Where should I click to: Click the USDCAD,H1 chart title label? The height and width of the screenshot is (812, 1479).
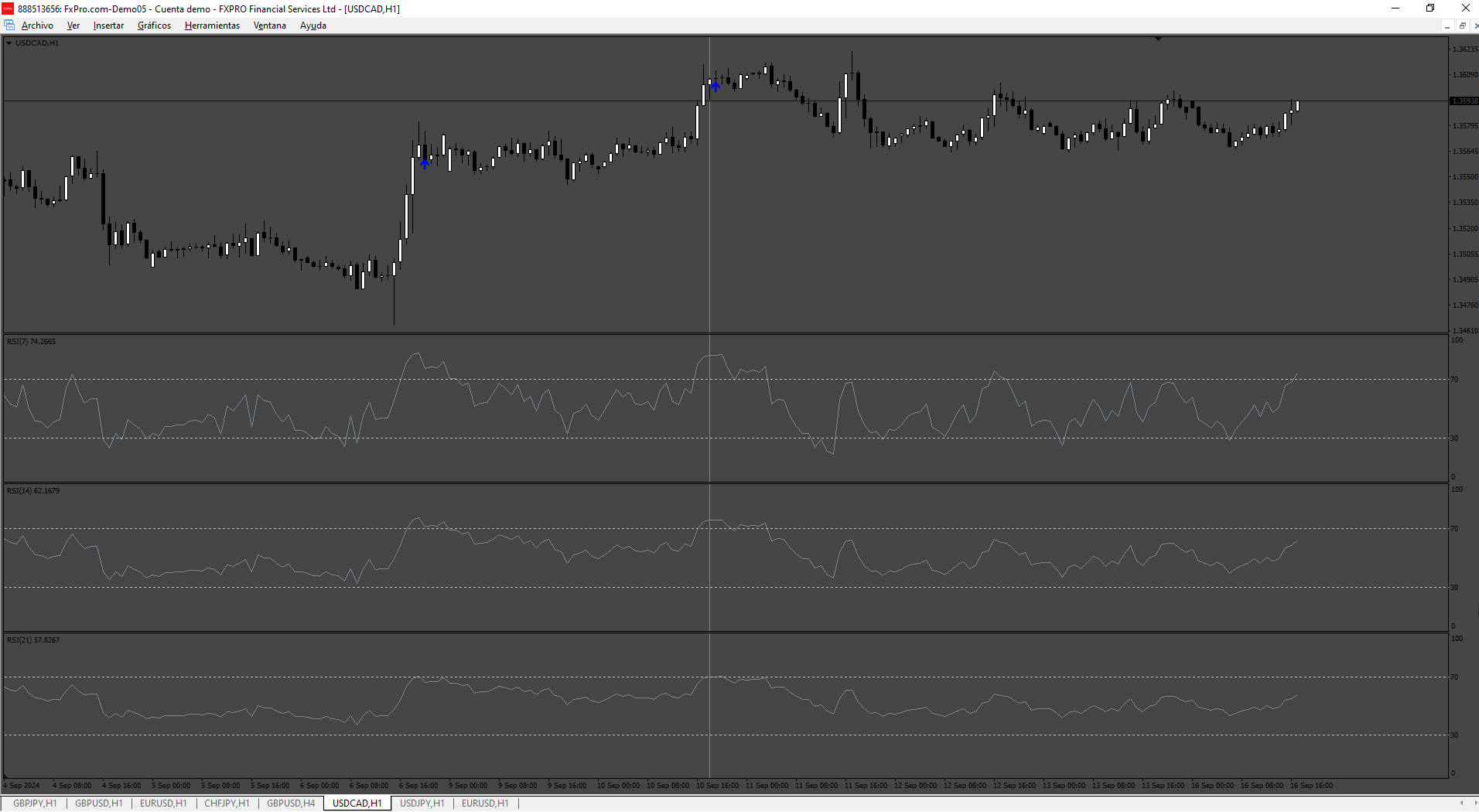37,43
